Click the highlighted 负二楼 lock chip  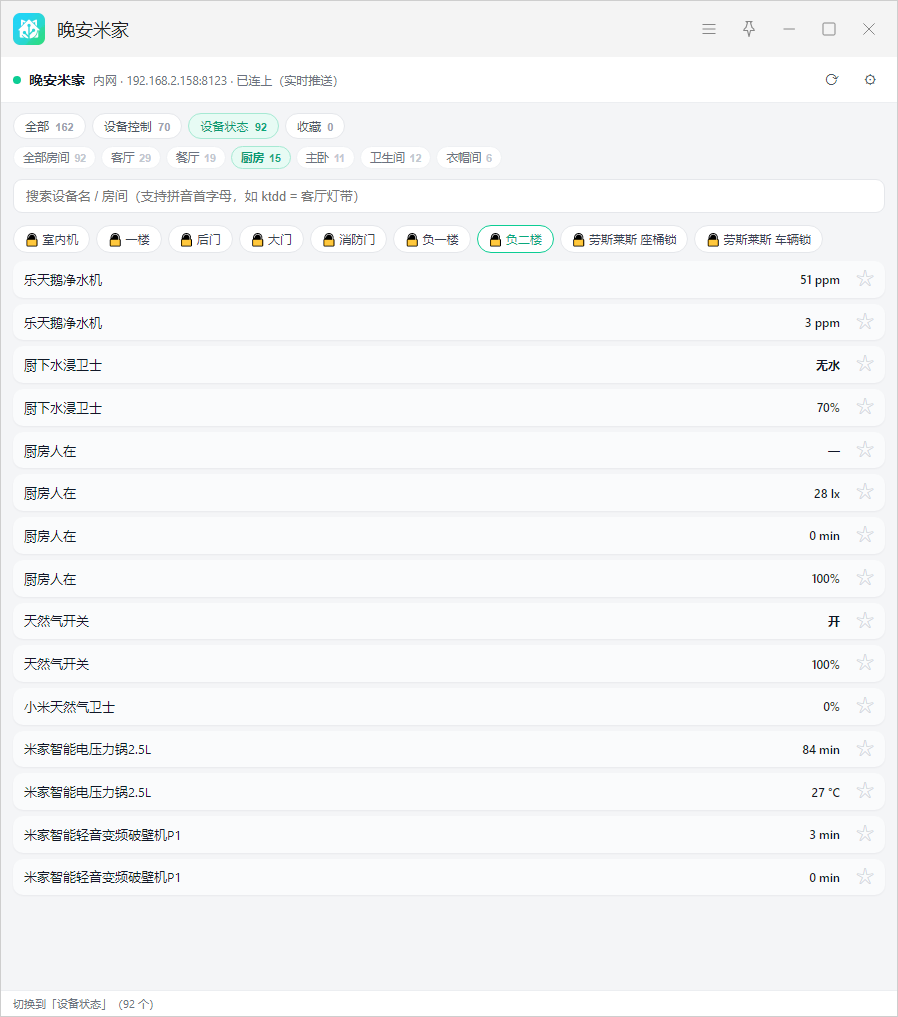(515, 239)
